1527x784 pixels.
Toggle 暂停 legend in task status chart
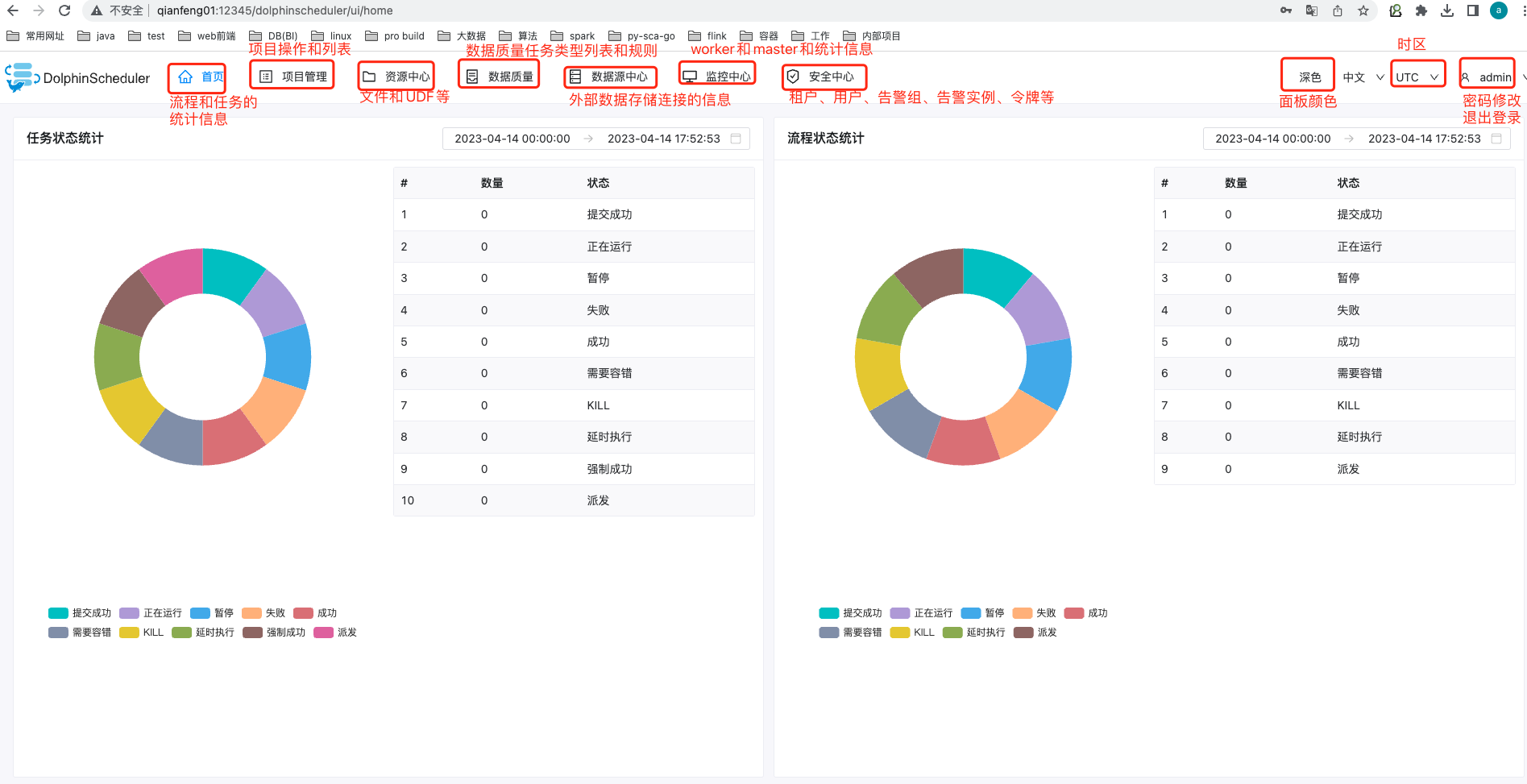(x=212, y=613)
